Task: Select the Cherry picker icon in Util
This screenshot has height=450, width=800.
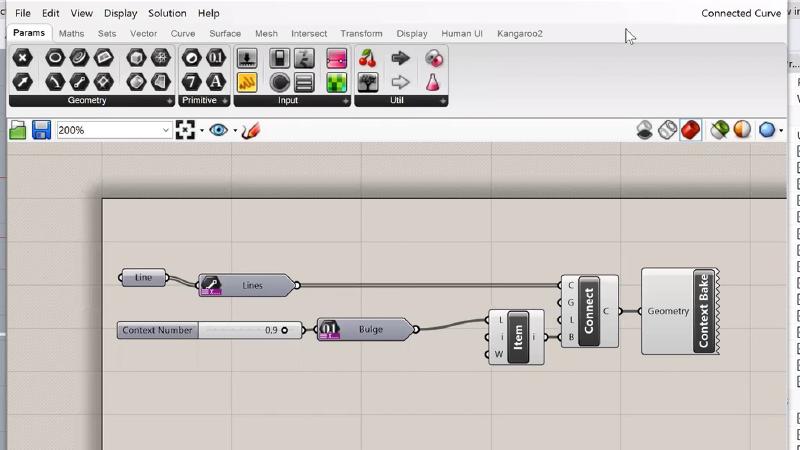Action: [367, 58]
